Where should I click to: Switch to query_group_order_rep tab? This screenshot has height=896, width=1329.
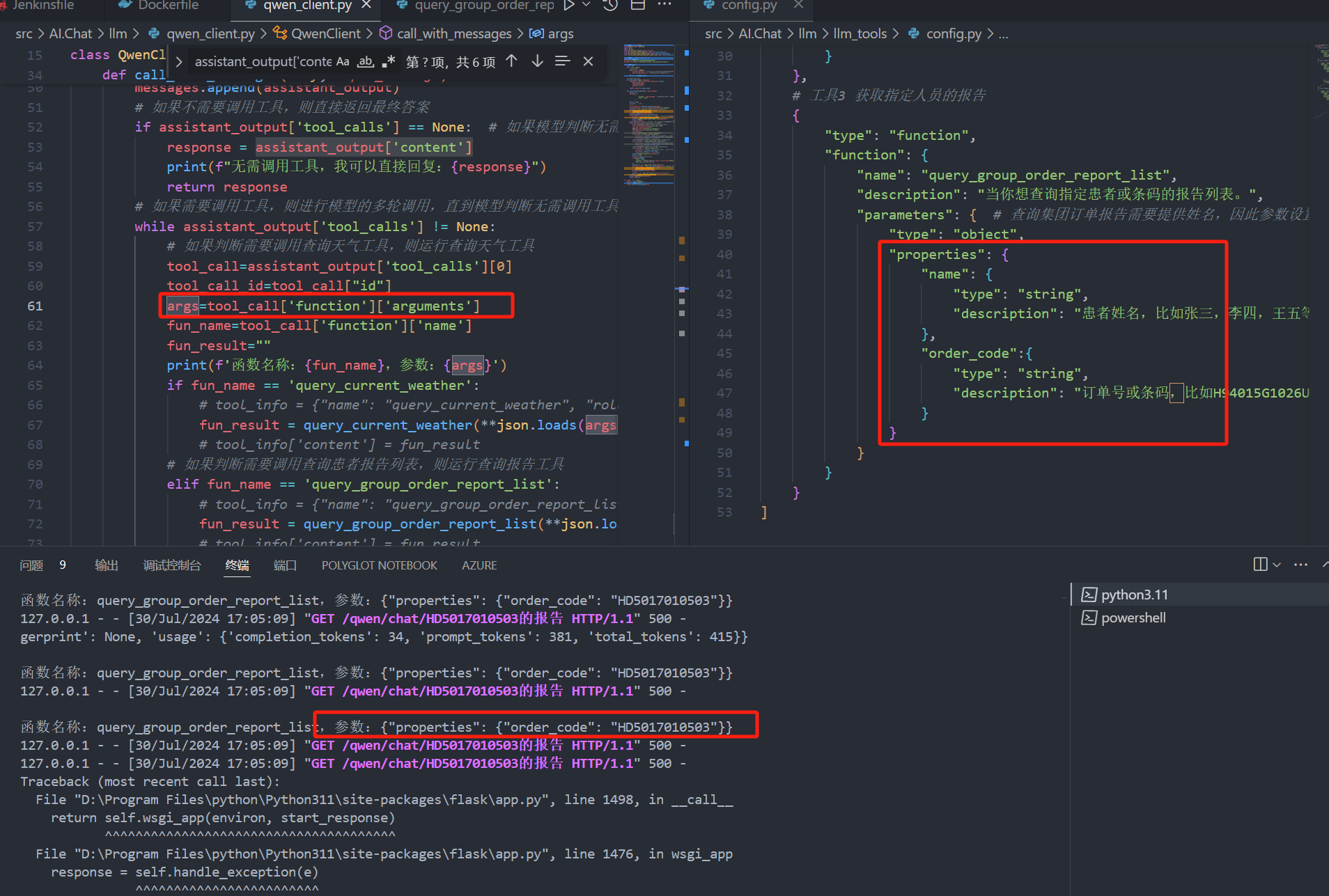pos(476,5)
